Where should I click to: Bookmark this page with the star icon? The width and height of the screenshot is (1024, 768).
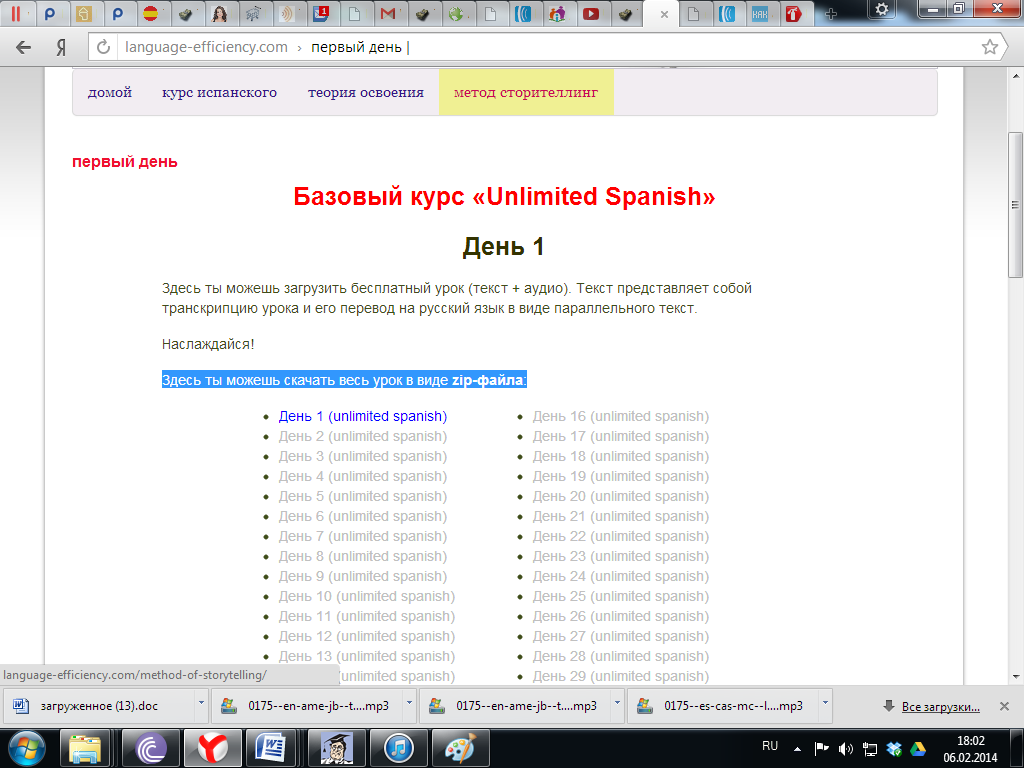[x=990, y=47]
